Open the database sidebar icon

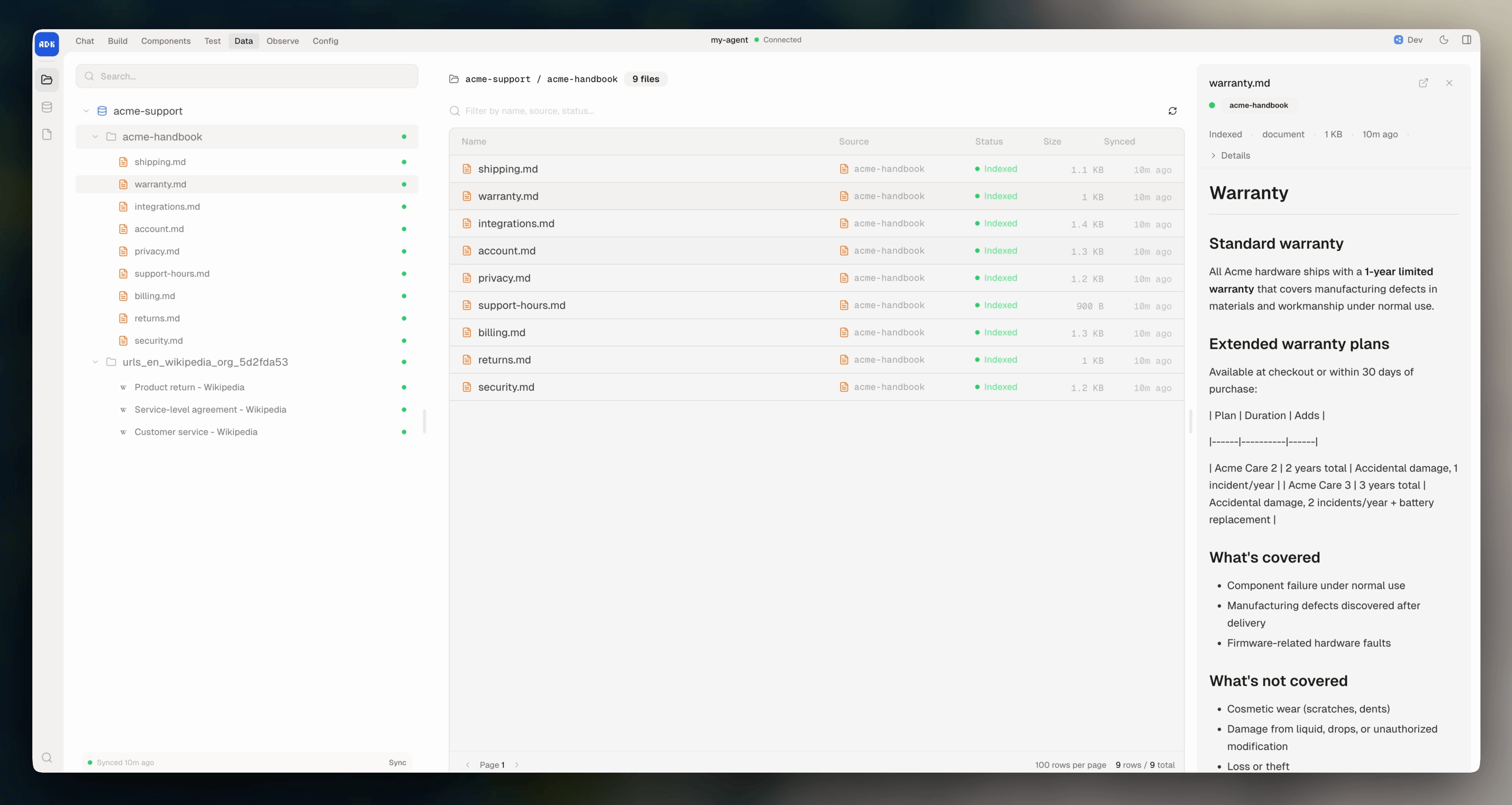47,107
